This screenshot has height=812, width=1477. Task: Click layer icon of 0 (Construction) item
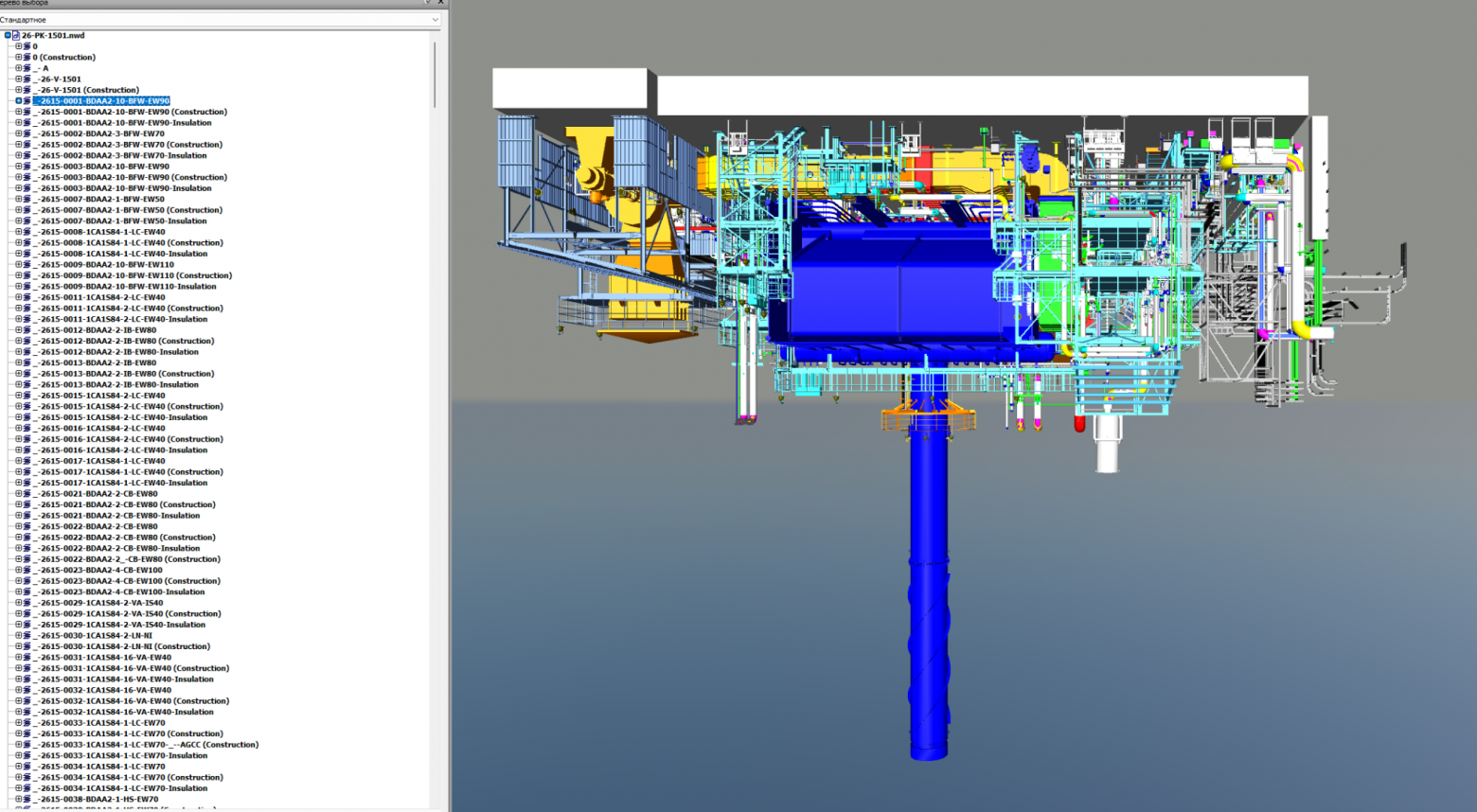pyautogui.click(x=27, y=57)
